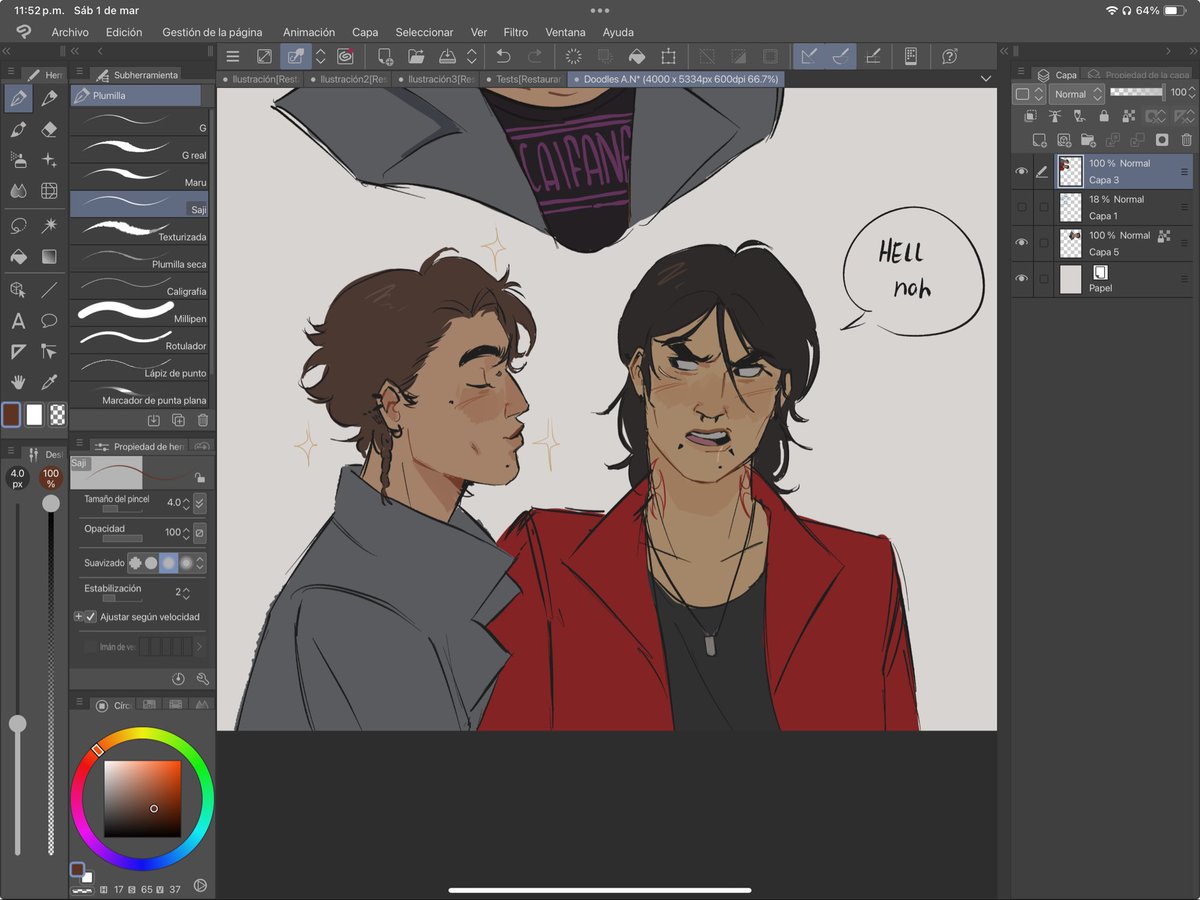1200x900 pixels.
Task: Click Clip Studio swirl icon in command bar
Action: coord(346,57)
